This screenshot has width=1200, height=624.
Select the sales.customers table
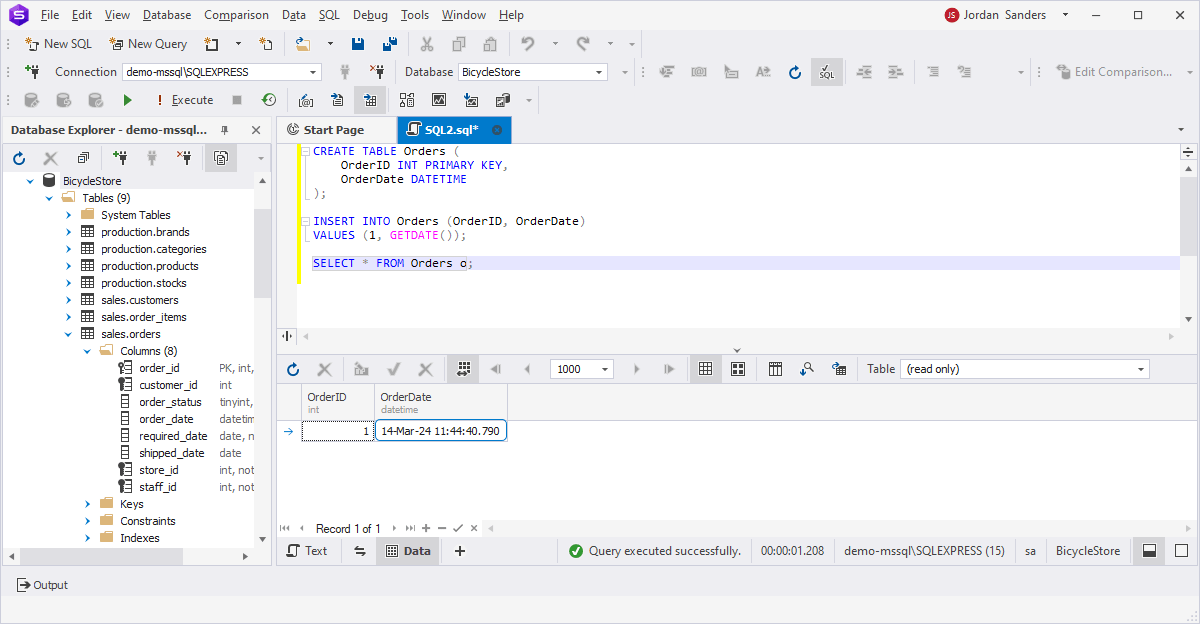tap(140, 300)
